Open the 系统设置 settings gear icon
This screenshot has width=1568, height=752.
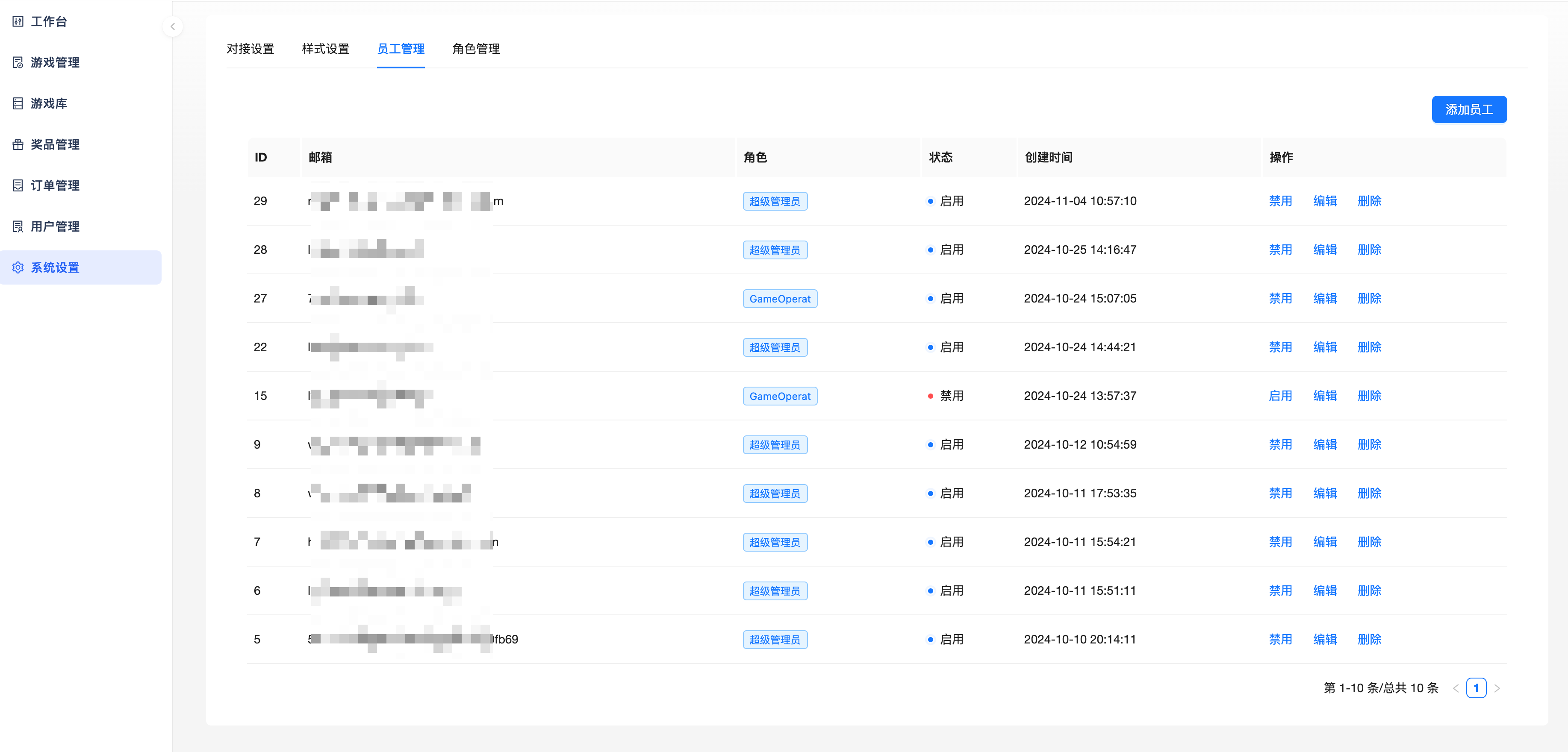(18, 267)
